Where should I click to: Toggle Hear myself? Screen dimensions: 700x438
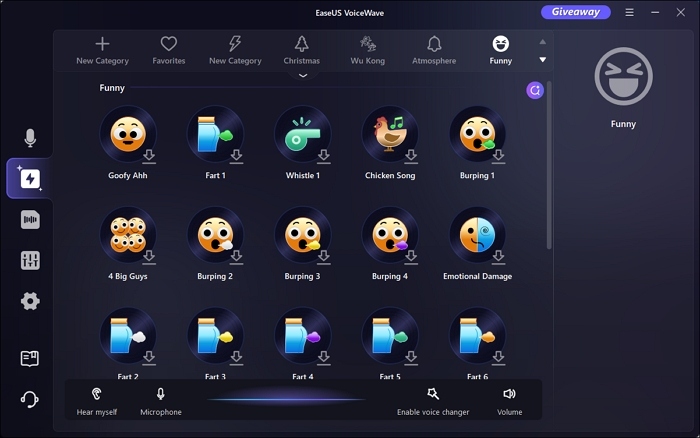tap(97, 399)
